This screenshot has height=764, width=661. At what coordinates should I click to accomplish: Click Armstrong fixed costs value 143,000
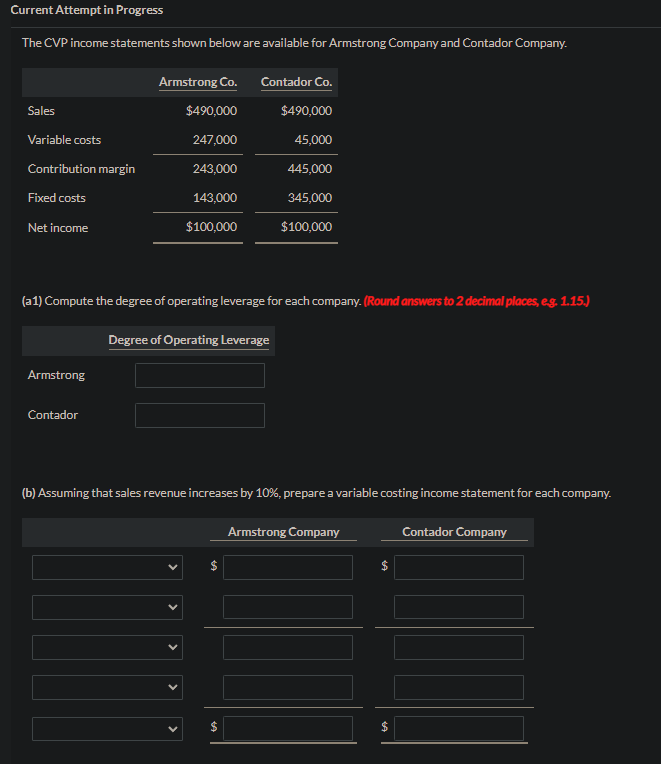pyautogui.click(x=215, y=198)
